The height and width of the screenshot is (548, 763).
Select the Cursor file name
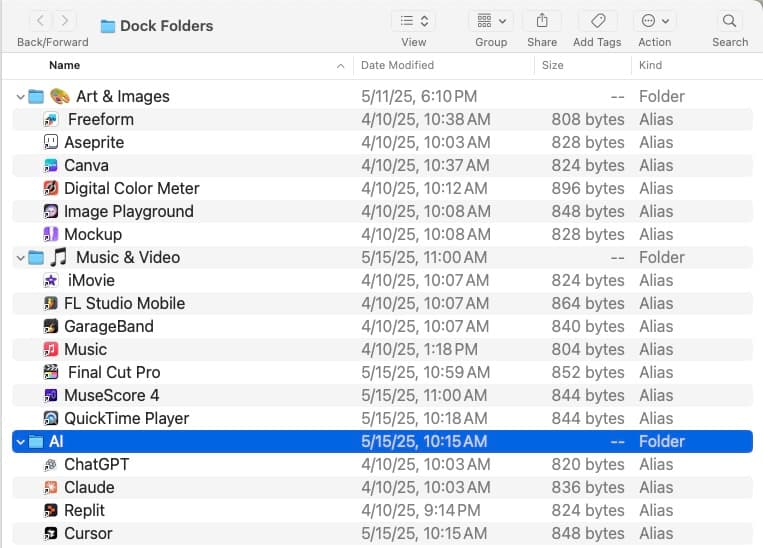point(88,533)
